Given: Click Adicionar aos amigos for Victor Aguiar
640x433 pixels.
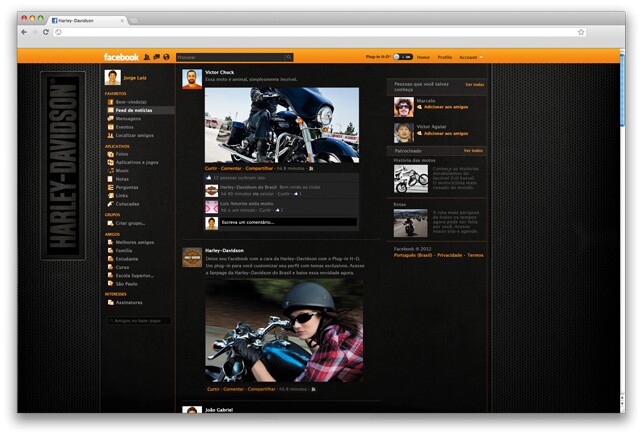Looking at the screenshot, I should (446, 133).
